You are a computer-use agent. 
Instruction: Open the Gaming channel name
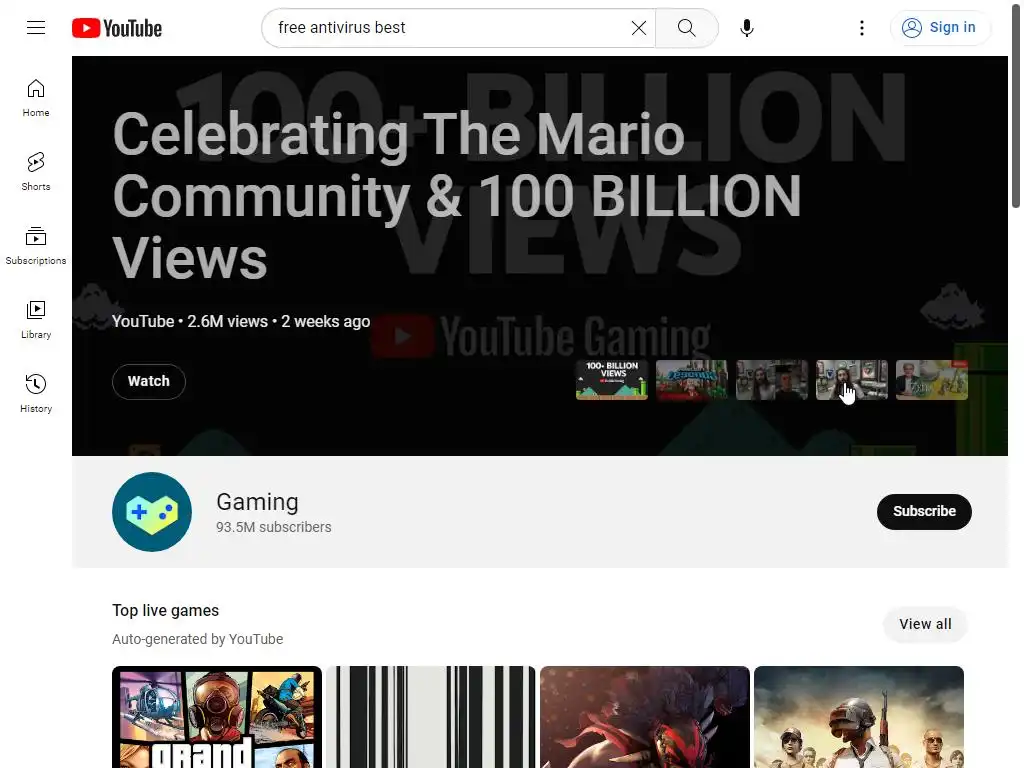257,502
